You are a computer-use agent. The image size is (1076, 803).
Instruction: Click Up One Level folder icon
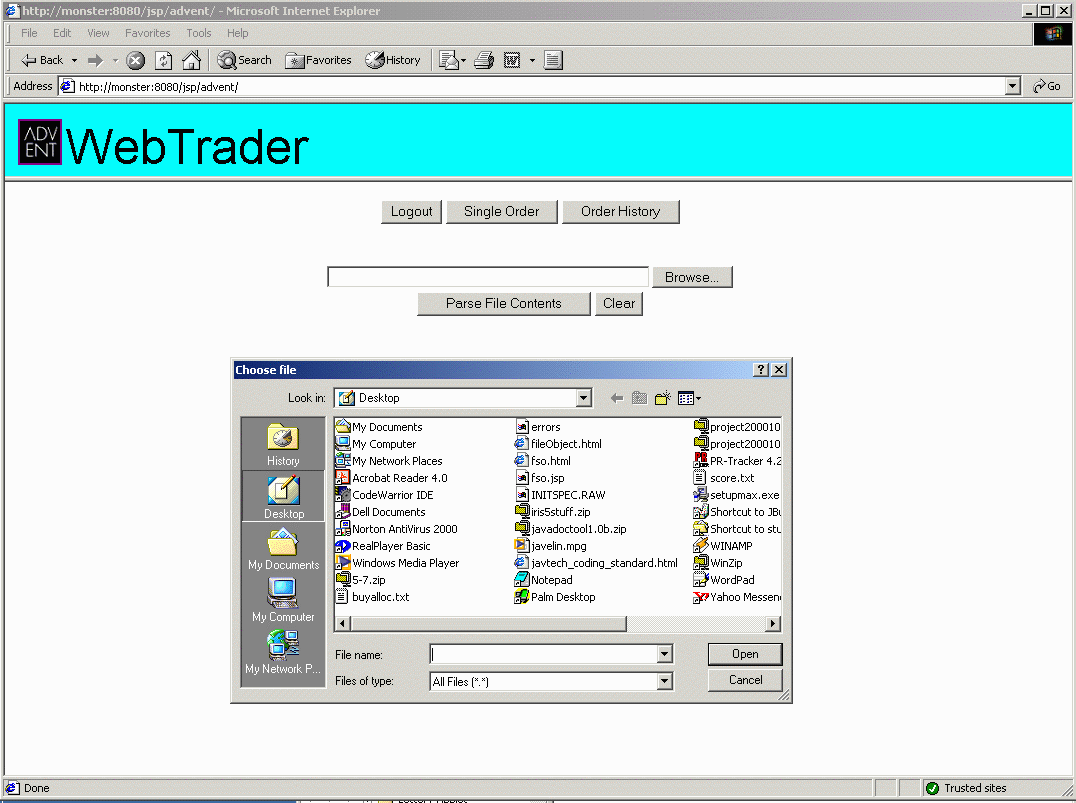(639, 398)
